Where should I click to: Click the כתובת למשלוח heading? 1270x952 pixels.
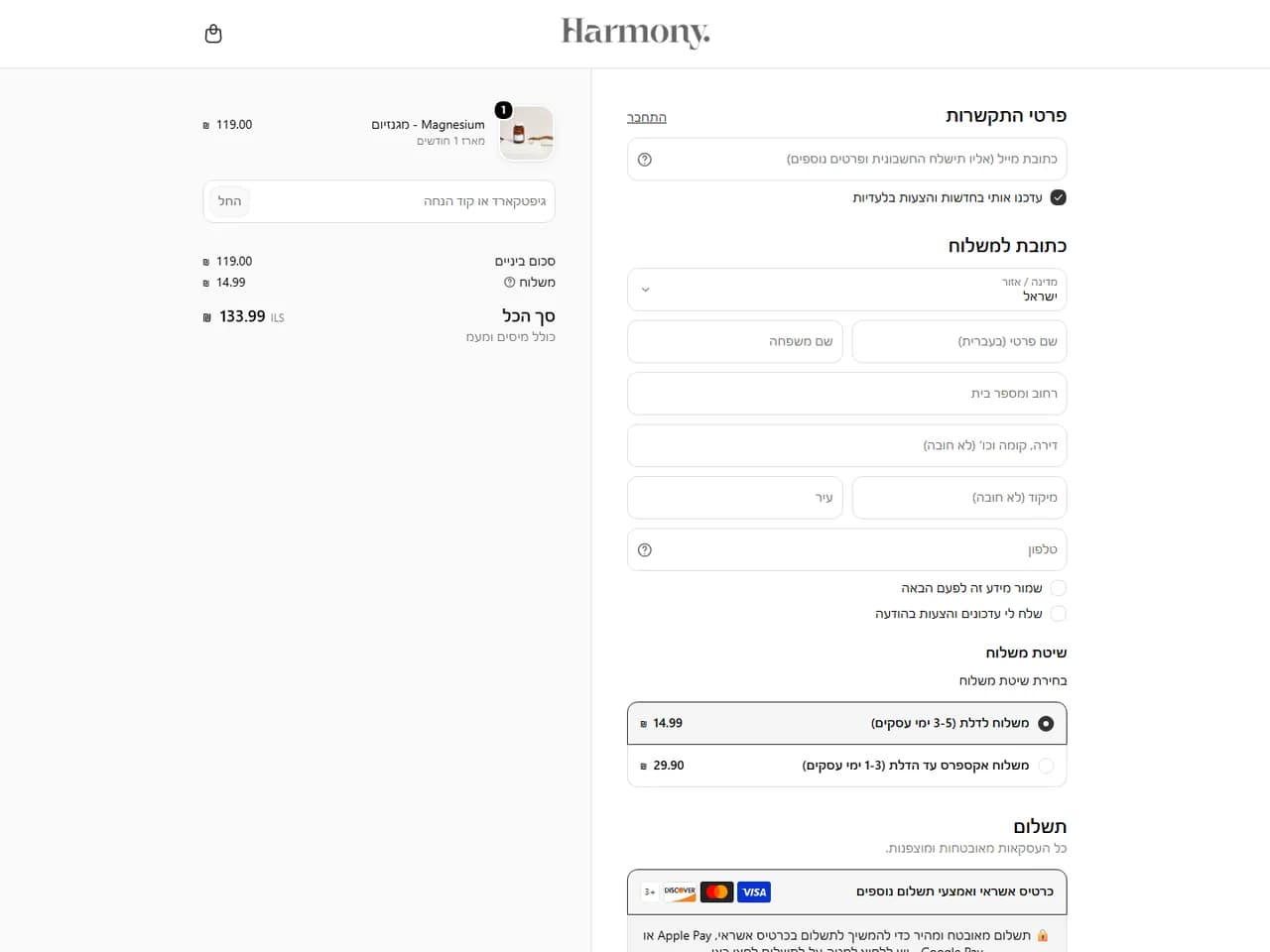1007,246
